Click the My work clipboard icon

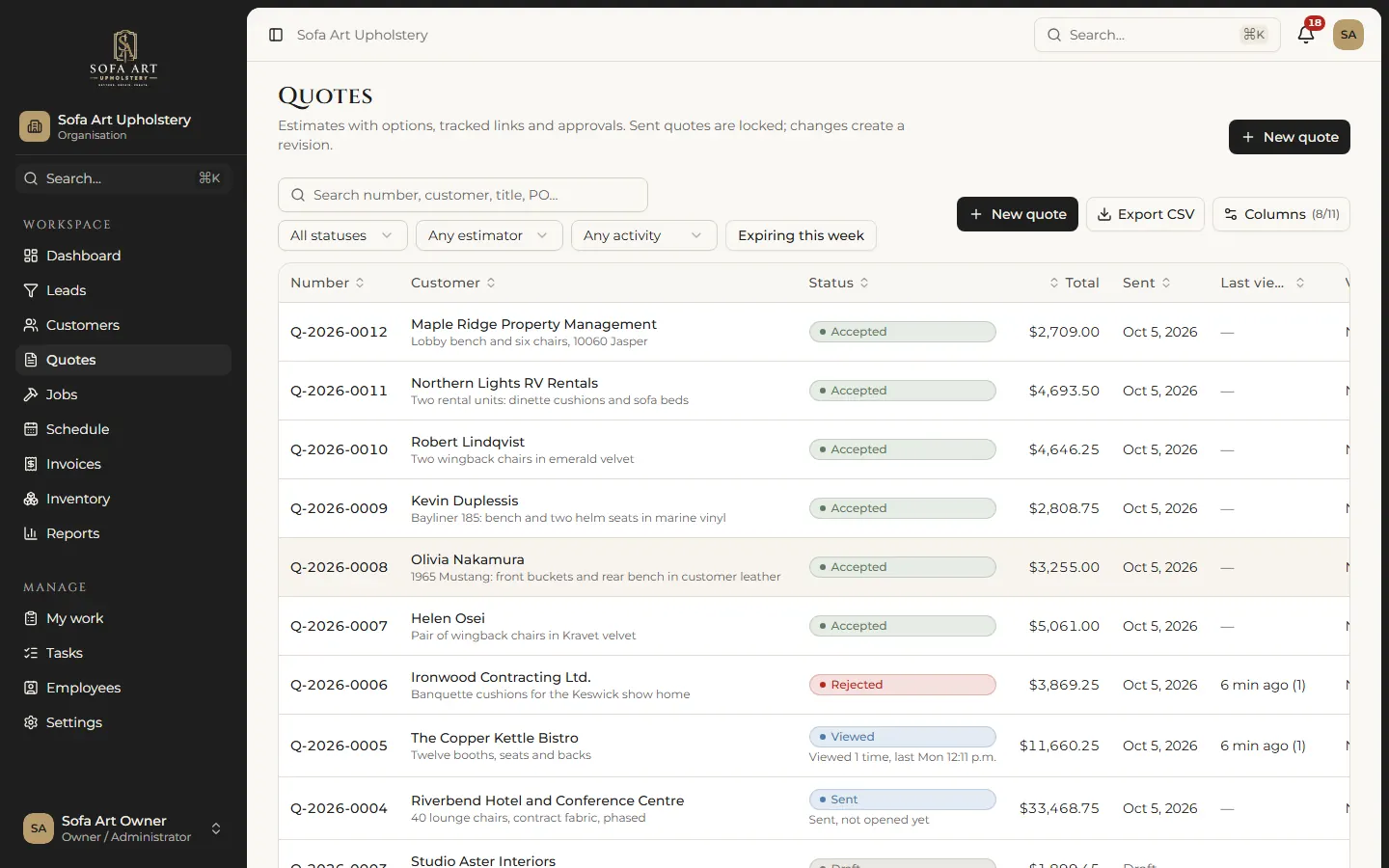pos(31,618)
